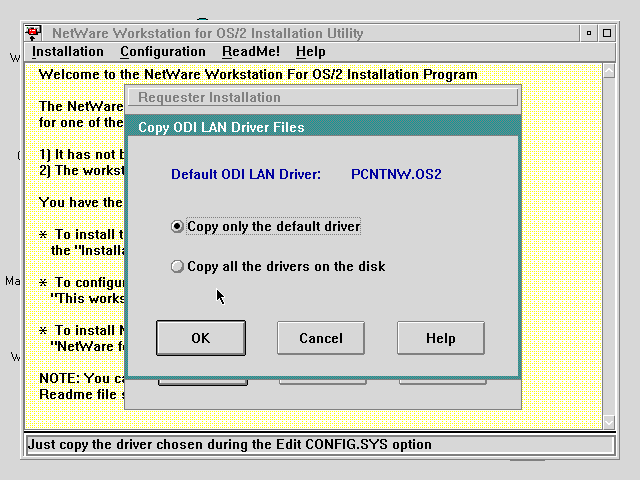Click the Copy ODI LAN Driver Files title

coord(221,127)
